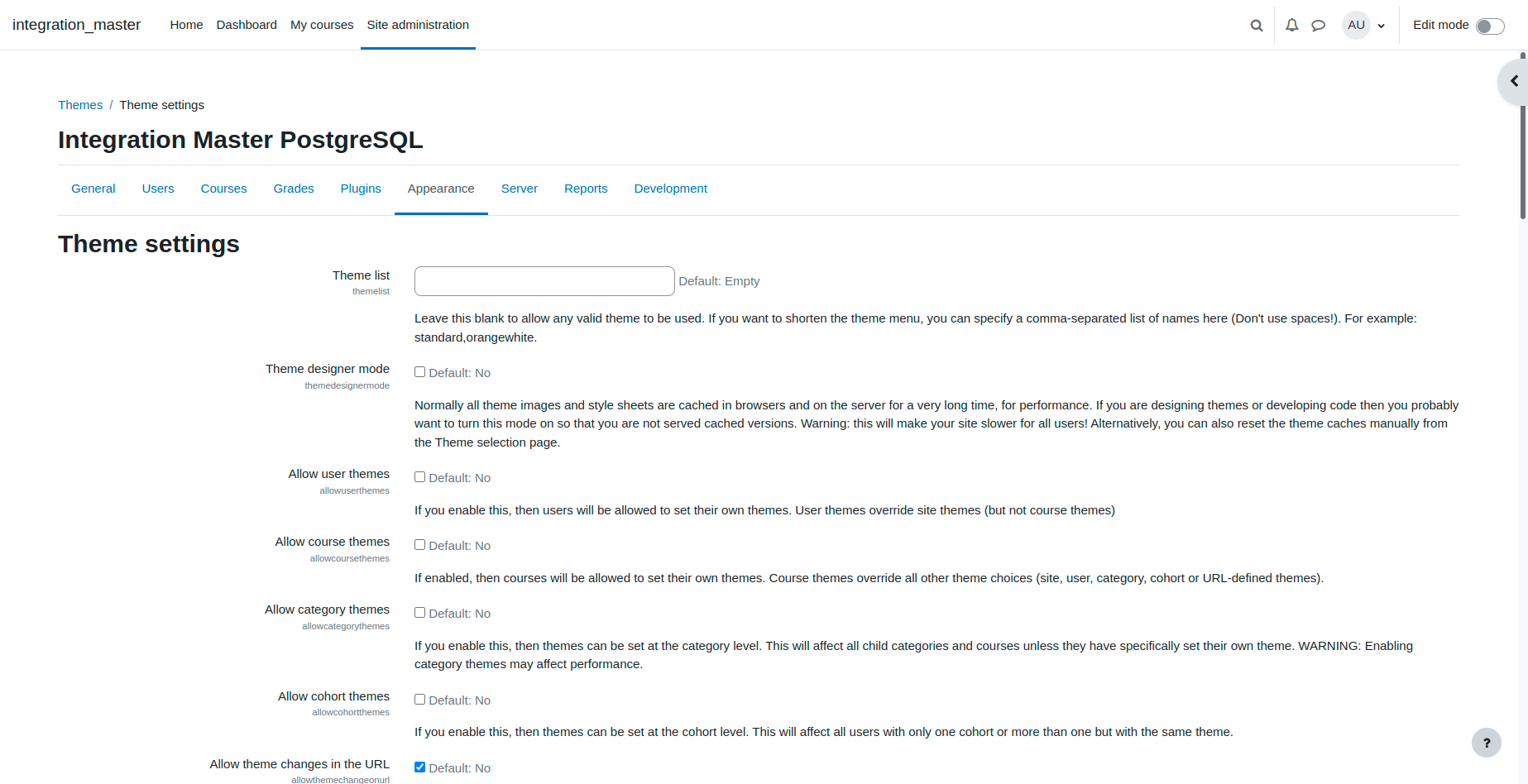Open Site administration in top navigation
Viewport: 1528px width, 784px height.
pyautogui.click(x=418, y=25)
